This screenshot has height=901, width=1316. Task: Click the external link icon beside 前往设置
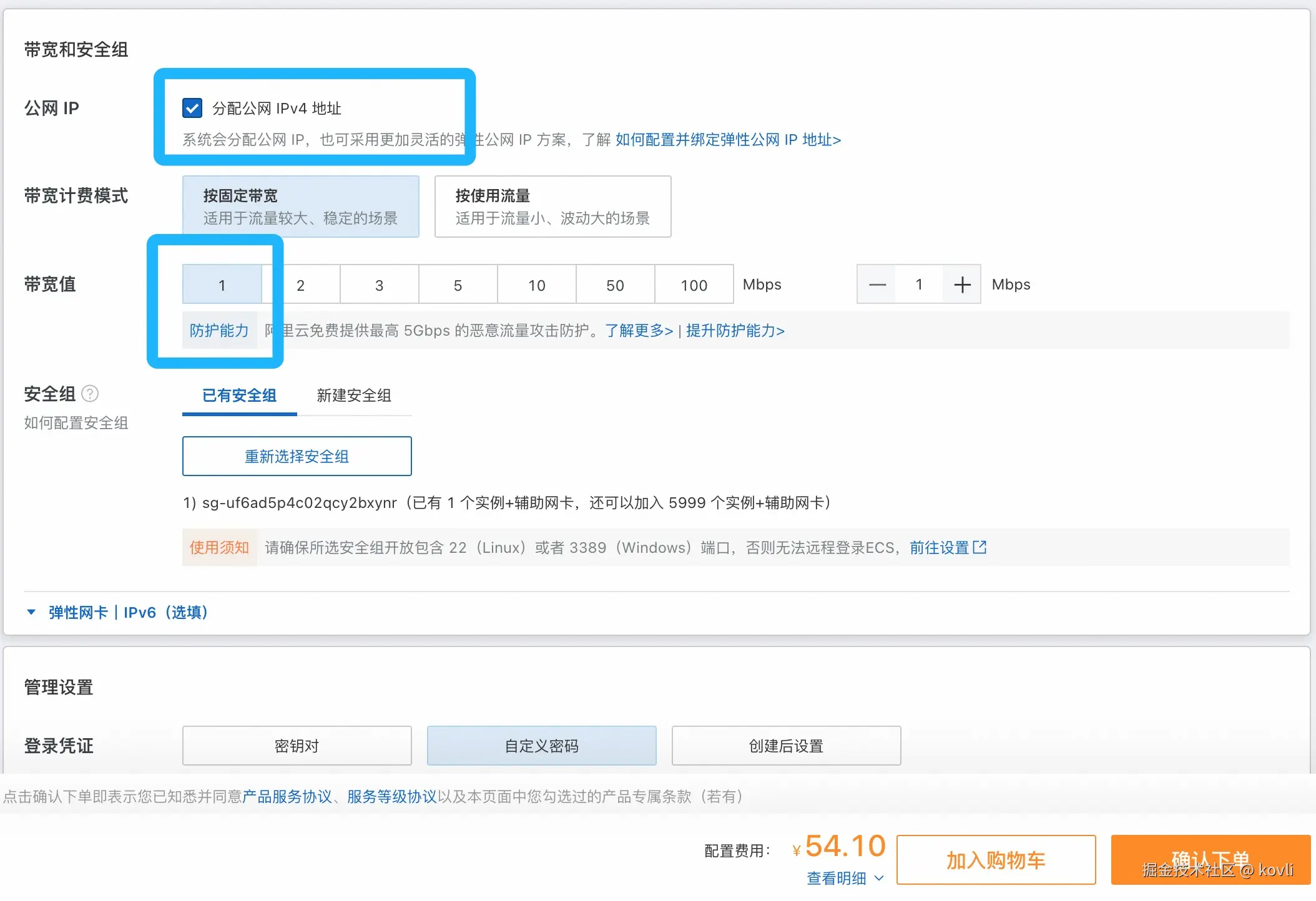(980, 547)
